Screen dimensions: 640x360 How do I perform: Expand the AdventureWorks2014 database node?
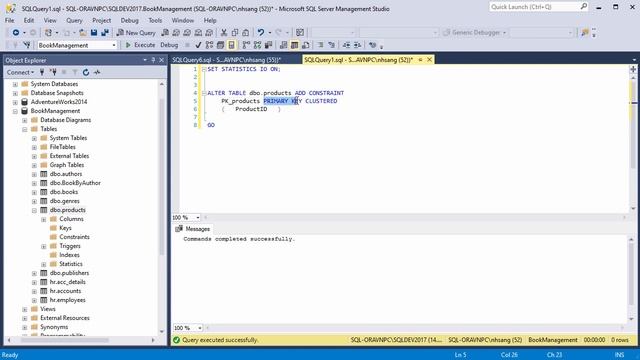[15, 102]
